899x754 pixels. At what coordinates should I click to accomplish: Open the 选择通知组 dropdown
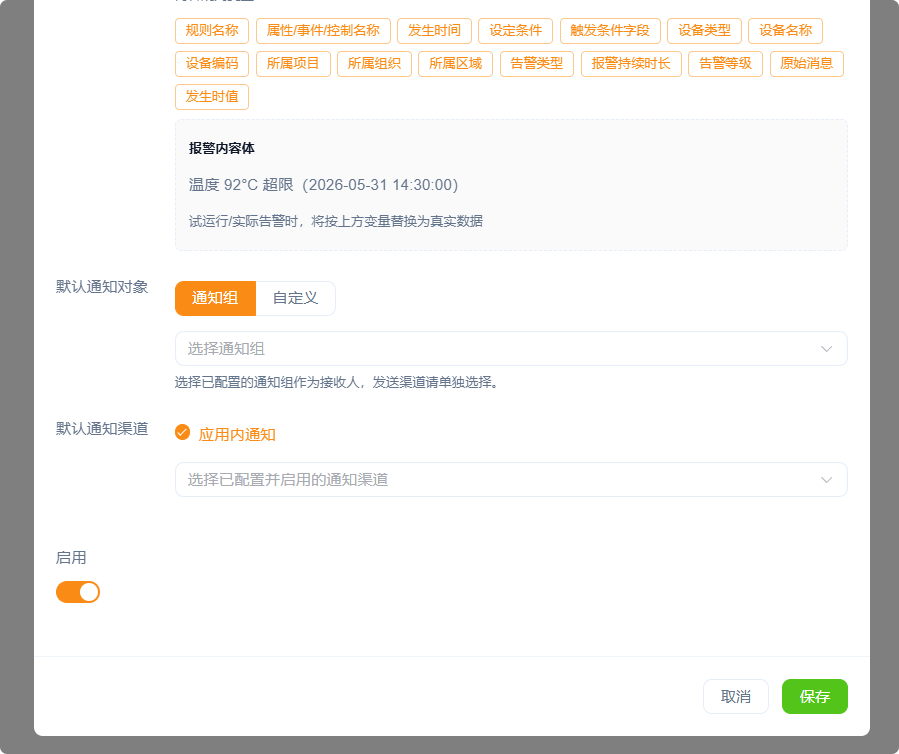click(x=511, y=349)
